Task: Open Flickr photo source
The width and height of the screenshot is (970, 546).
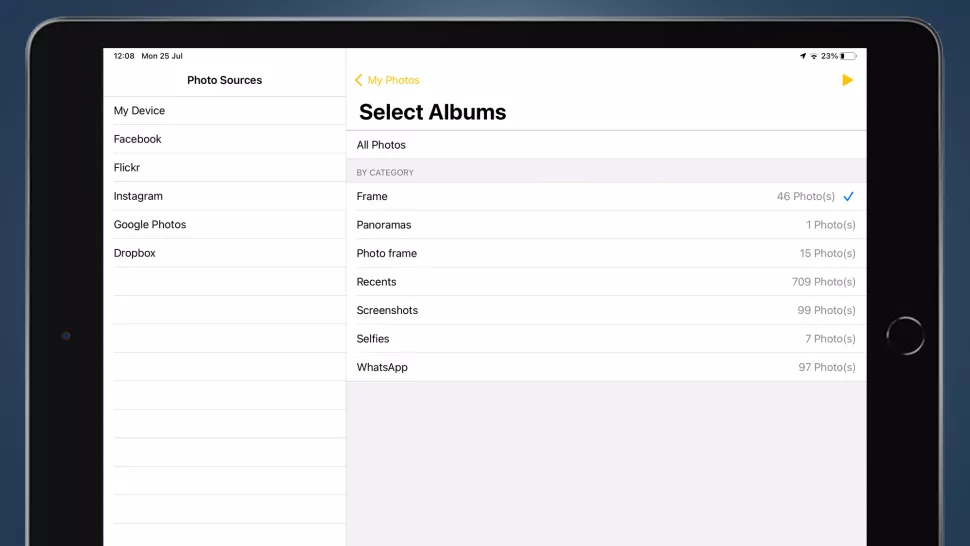Action: pyautogui.click(x=225, y=168)
